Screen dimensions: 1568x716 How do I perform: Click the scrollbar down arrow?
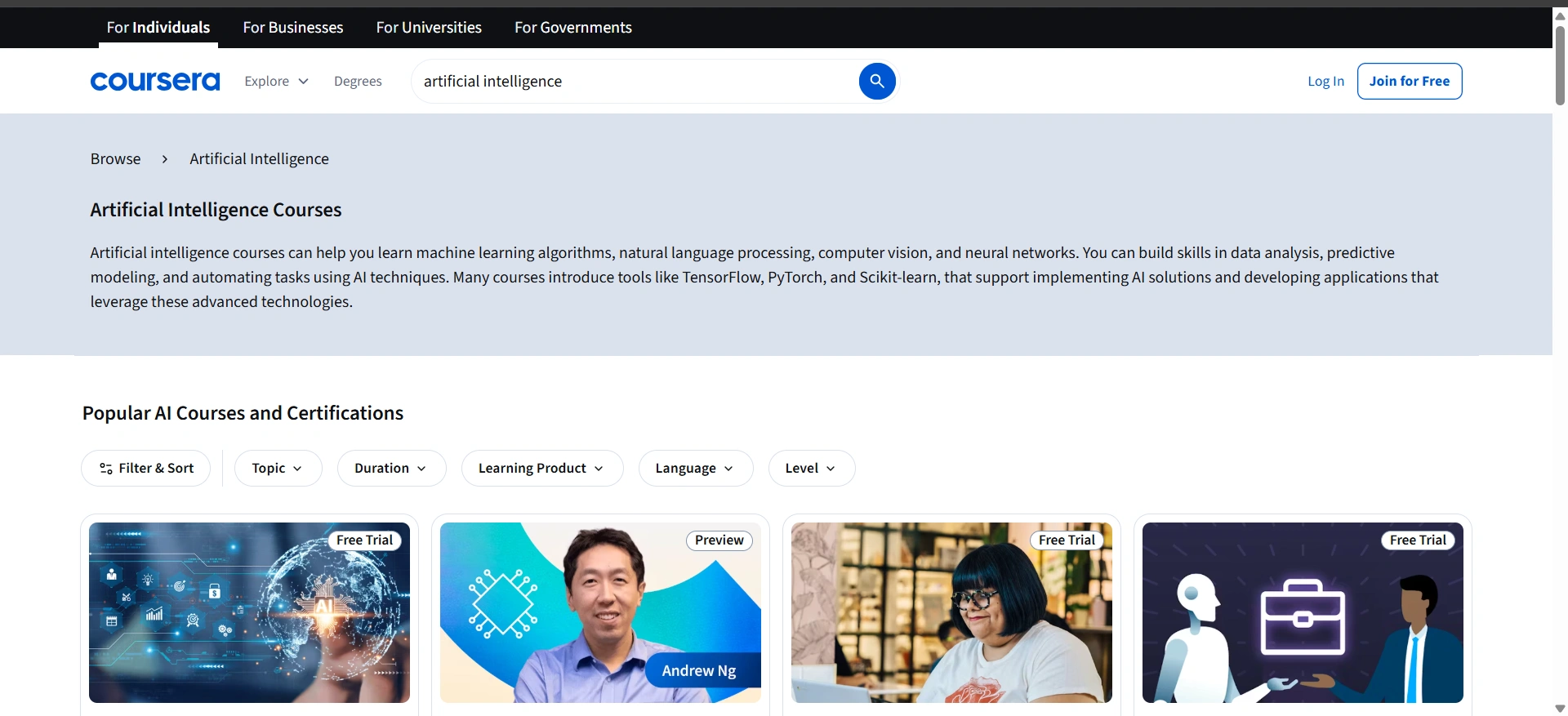coord(1560,709)
